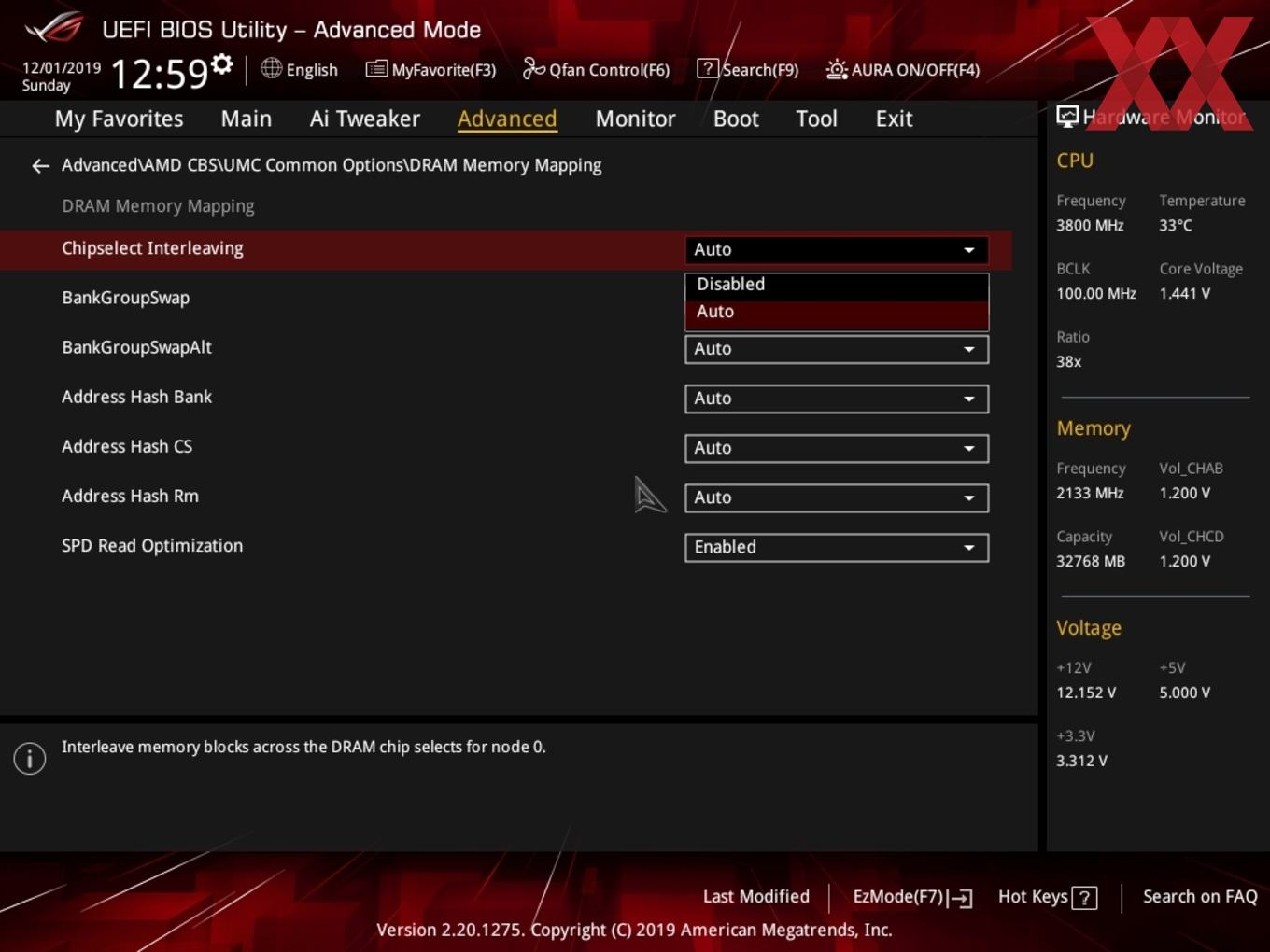Click the memory frequency 2133 MHz value

[x=1090, y=493]
